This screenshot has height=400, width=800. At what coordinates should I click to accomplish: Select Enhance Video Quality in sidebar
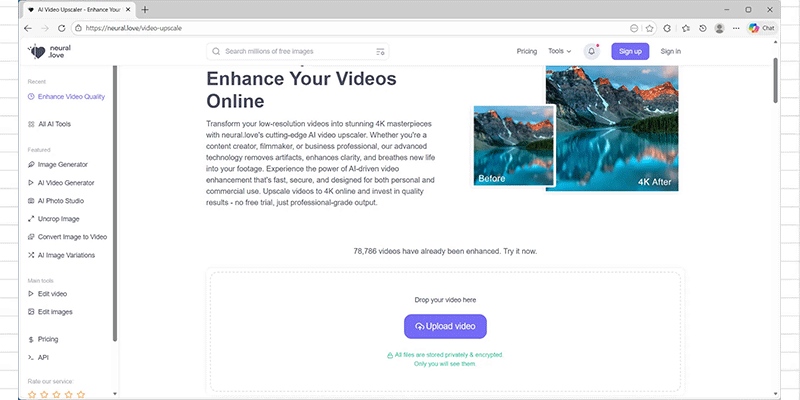coord(71,97)
